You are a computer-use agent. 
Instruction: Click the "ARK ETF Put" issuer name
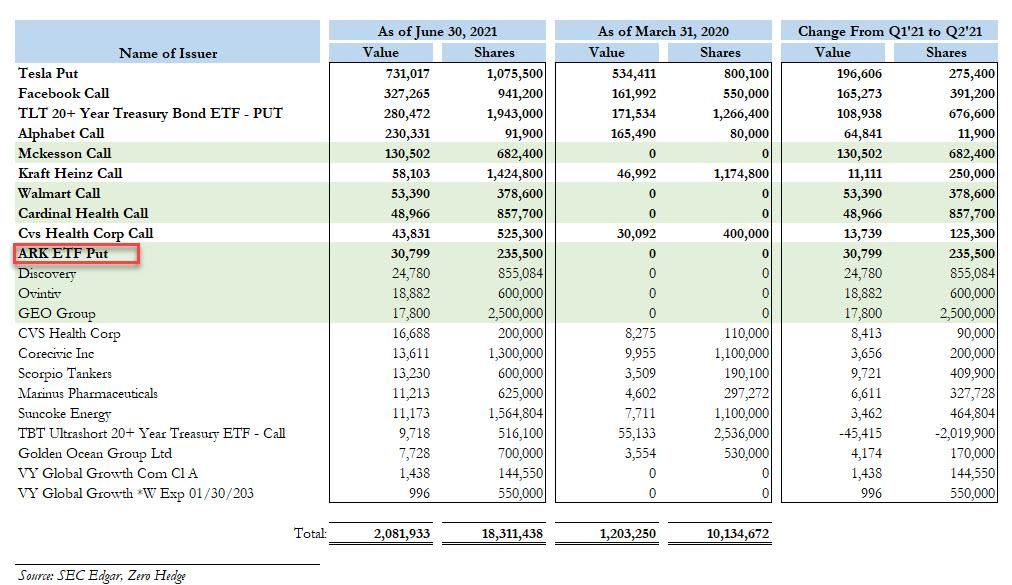pos(63,254)
